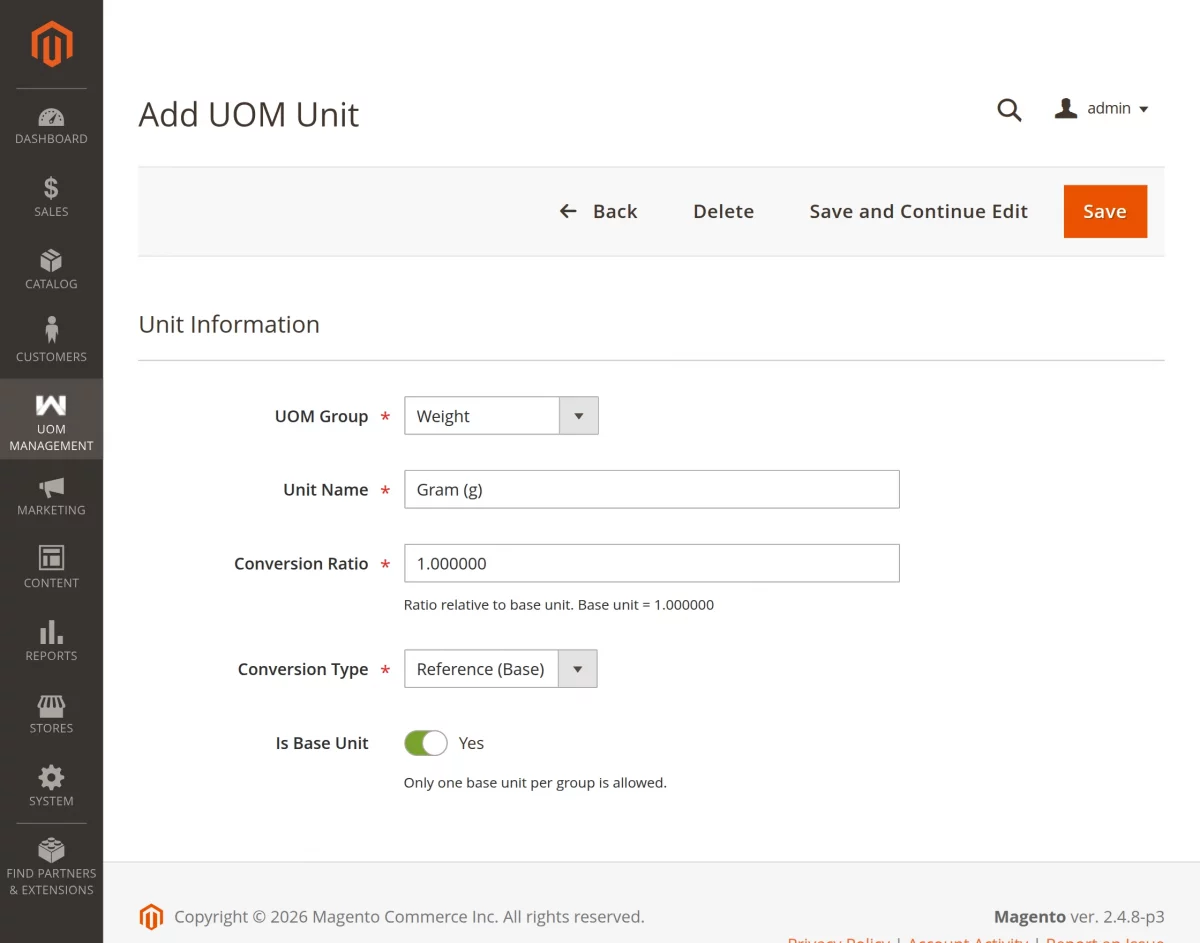Open the System sidebar section
The image size is (1200, 943).
pos(51,785)
